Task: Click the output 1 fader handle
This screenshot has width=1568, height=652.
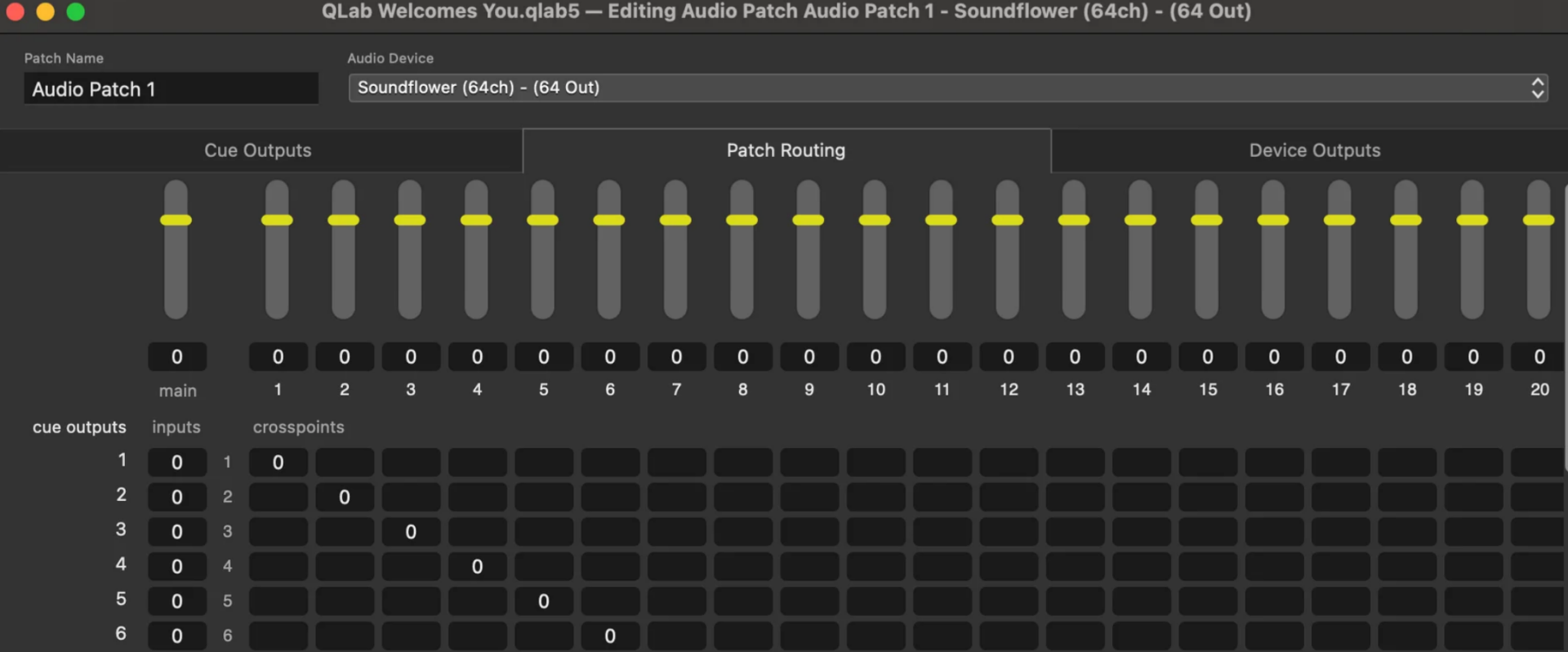Action: 277,220
